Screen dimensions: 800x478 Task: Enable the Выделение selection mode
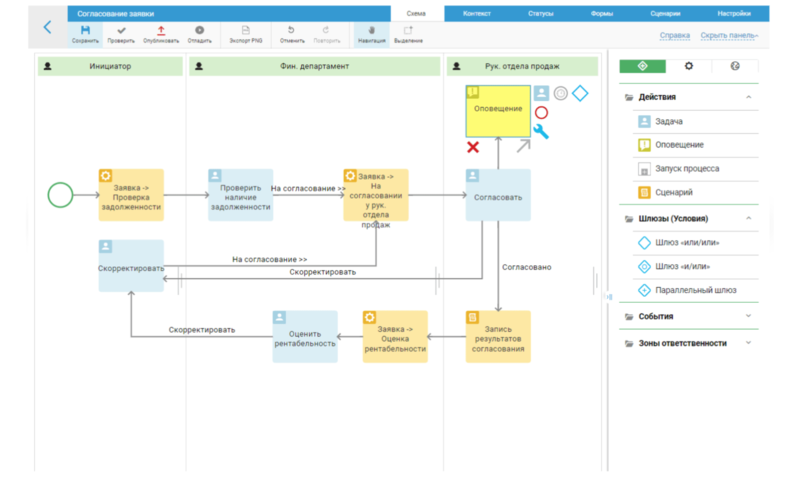pyautogui.click(x=408, y=32)
